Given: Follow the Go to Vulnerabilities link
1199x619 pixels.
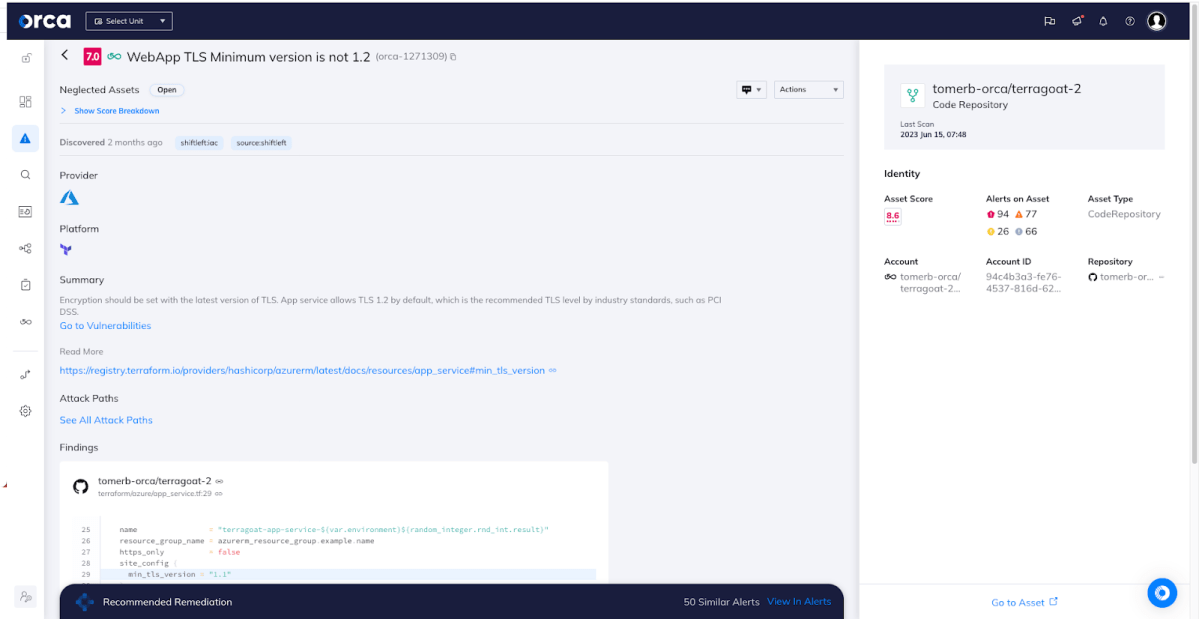Looking at the screenshot, I should tap(106, 326).
